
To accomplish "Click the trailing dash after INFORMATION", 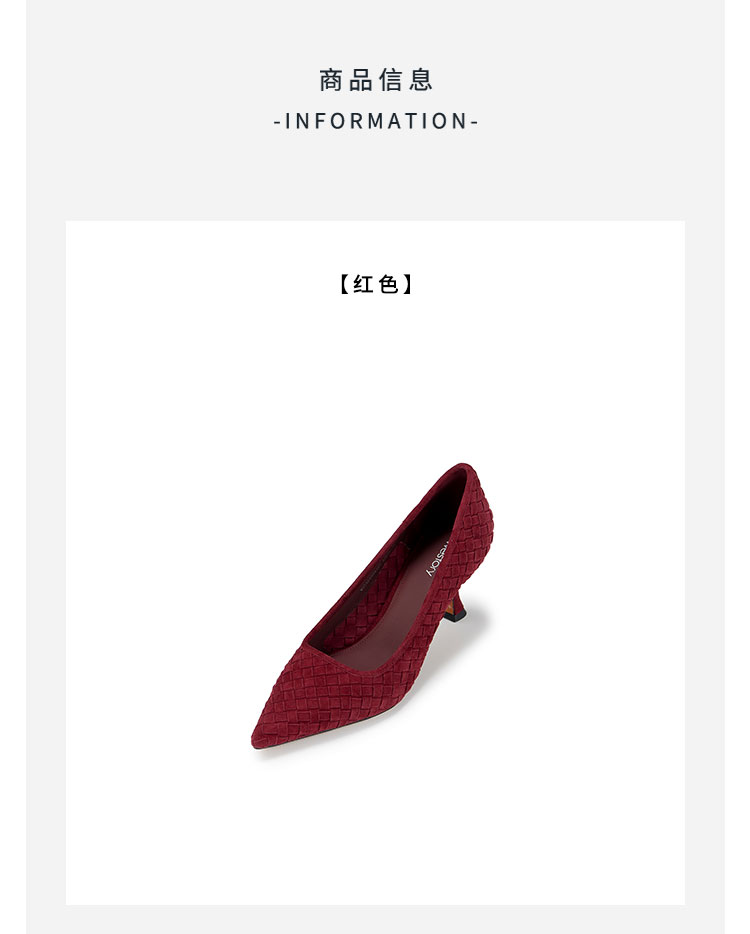I will click(x=474, y=122).
